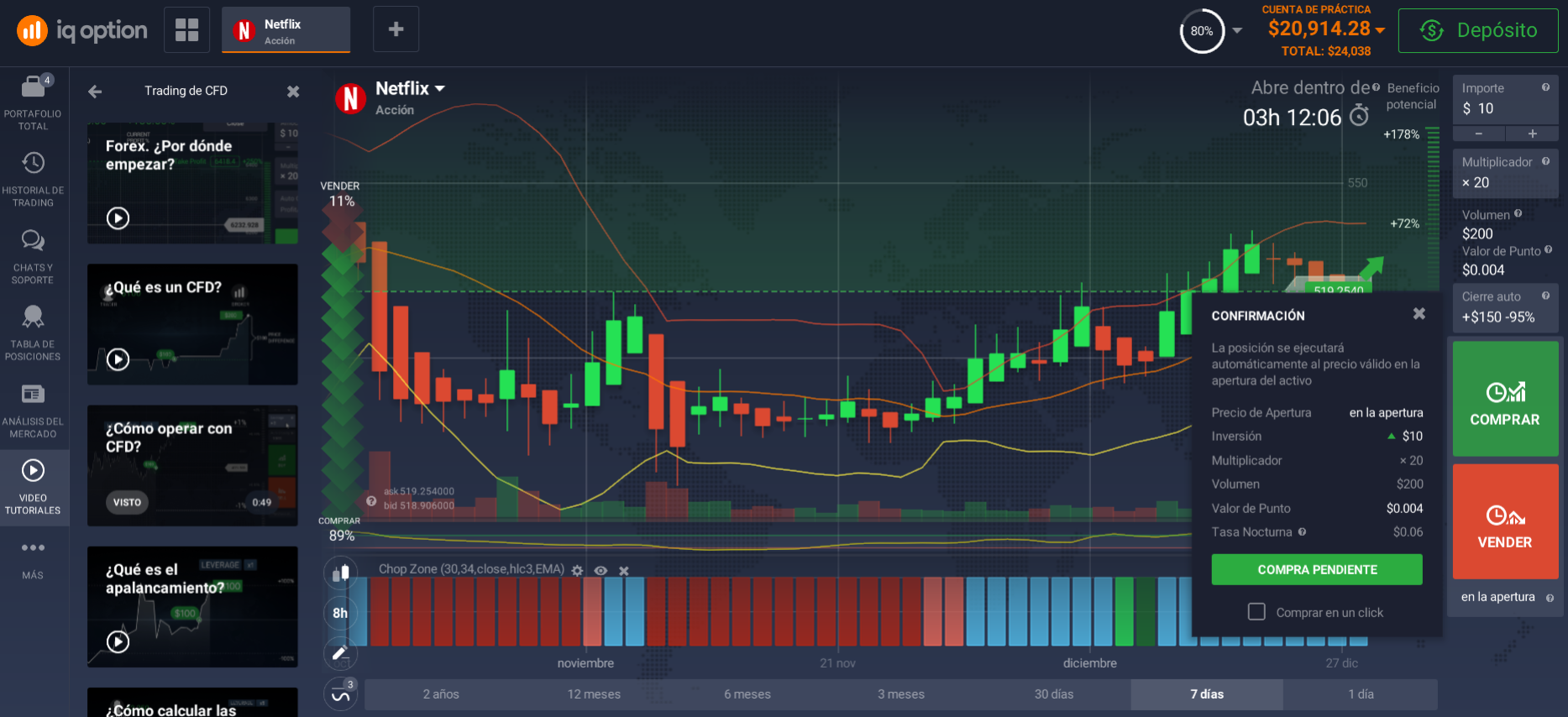Viewport: 1568px width, 717px height.
Task: Select 3 meses time range
Action: click(900, 694)
